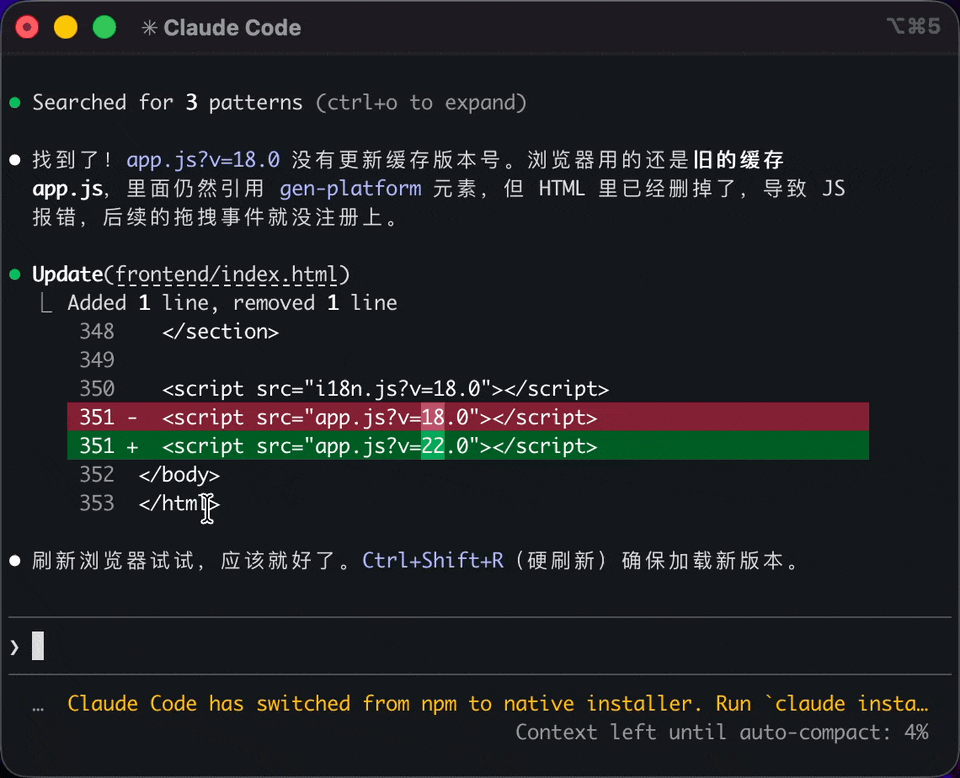Open the frontend/index.html file link
The image size is (960, 778).
point(226,274)
